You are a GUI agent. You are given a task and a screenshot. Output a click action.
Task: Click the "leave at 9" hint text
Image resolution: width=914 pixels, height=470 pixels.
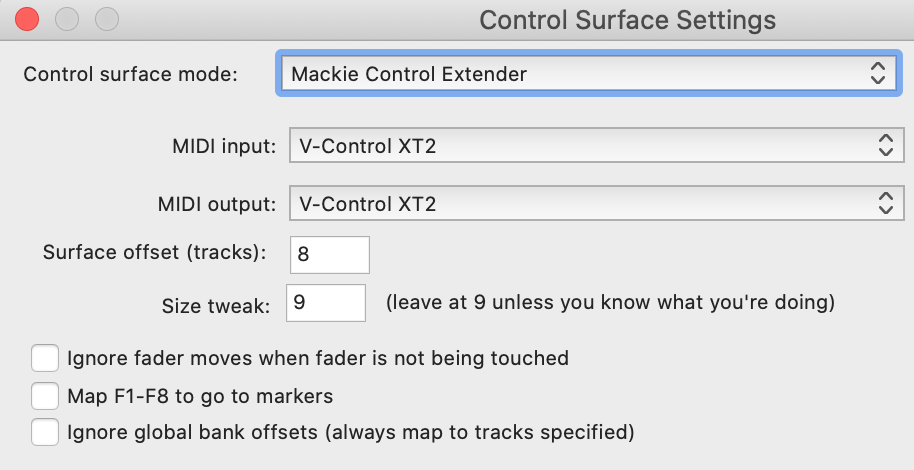pyautogui.click(x=610, y=301)
